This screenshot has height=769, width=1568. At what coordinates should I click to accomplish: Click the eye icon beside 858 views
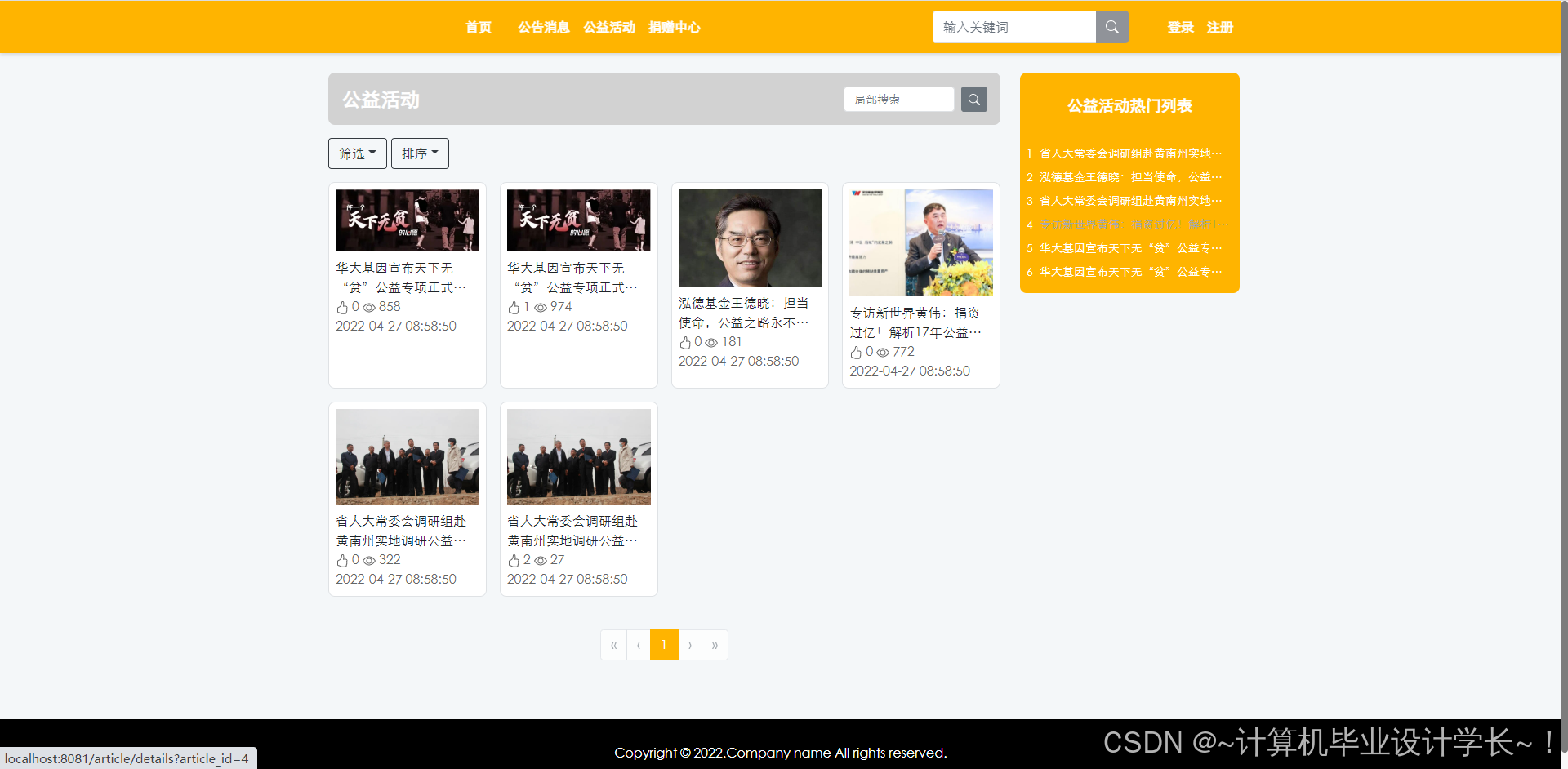[x=369, y=308]
